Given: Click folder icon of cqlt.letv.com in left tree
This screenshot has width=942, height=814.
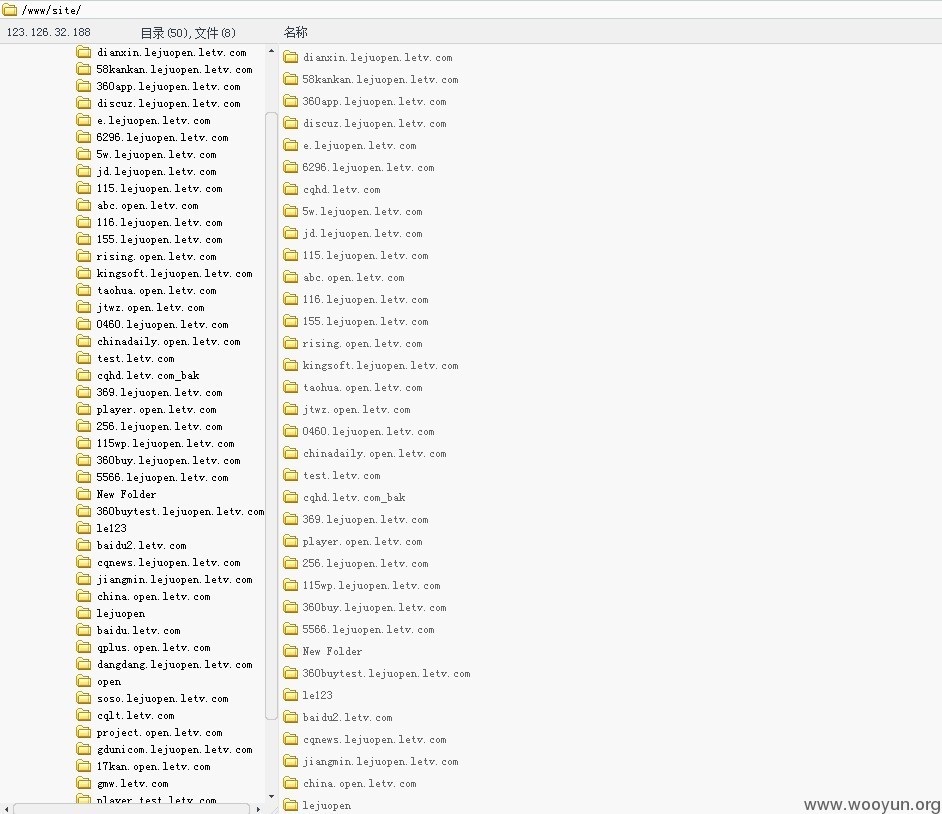Looking at the screenshot, I should [x=84, y=715].
